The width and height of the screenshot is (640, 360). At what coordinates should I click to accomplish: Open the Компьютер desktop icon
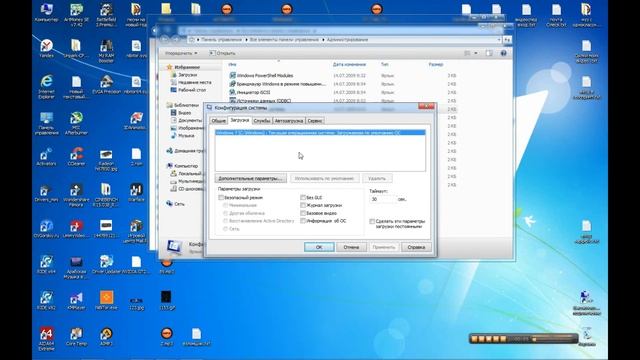click(46, 13)
